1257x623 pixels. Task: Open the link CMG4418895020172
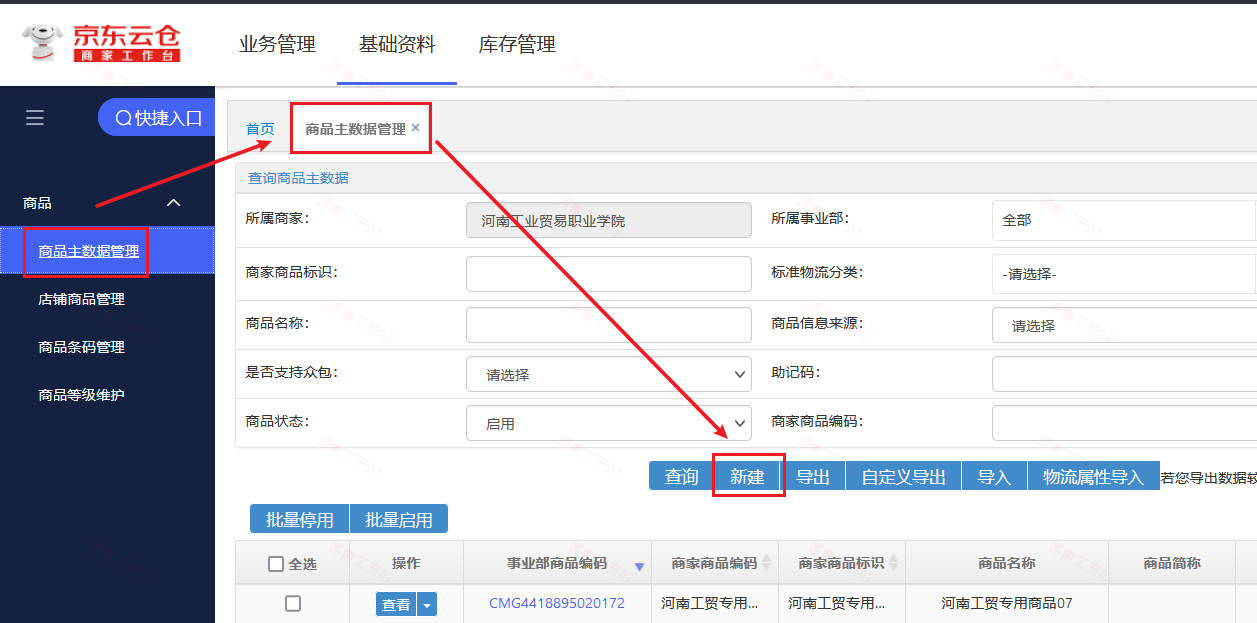[557, 603]
